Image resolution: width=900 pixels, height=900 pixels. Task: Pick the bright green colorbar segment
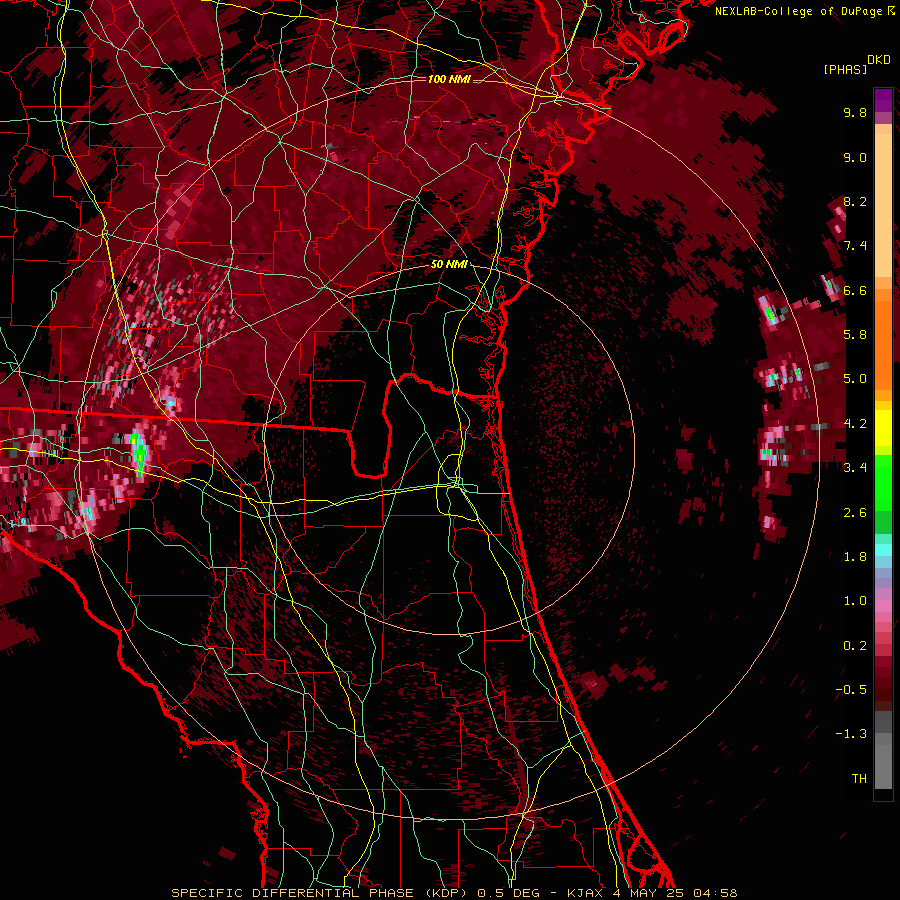(x=883, y=482)
